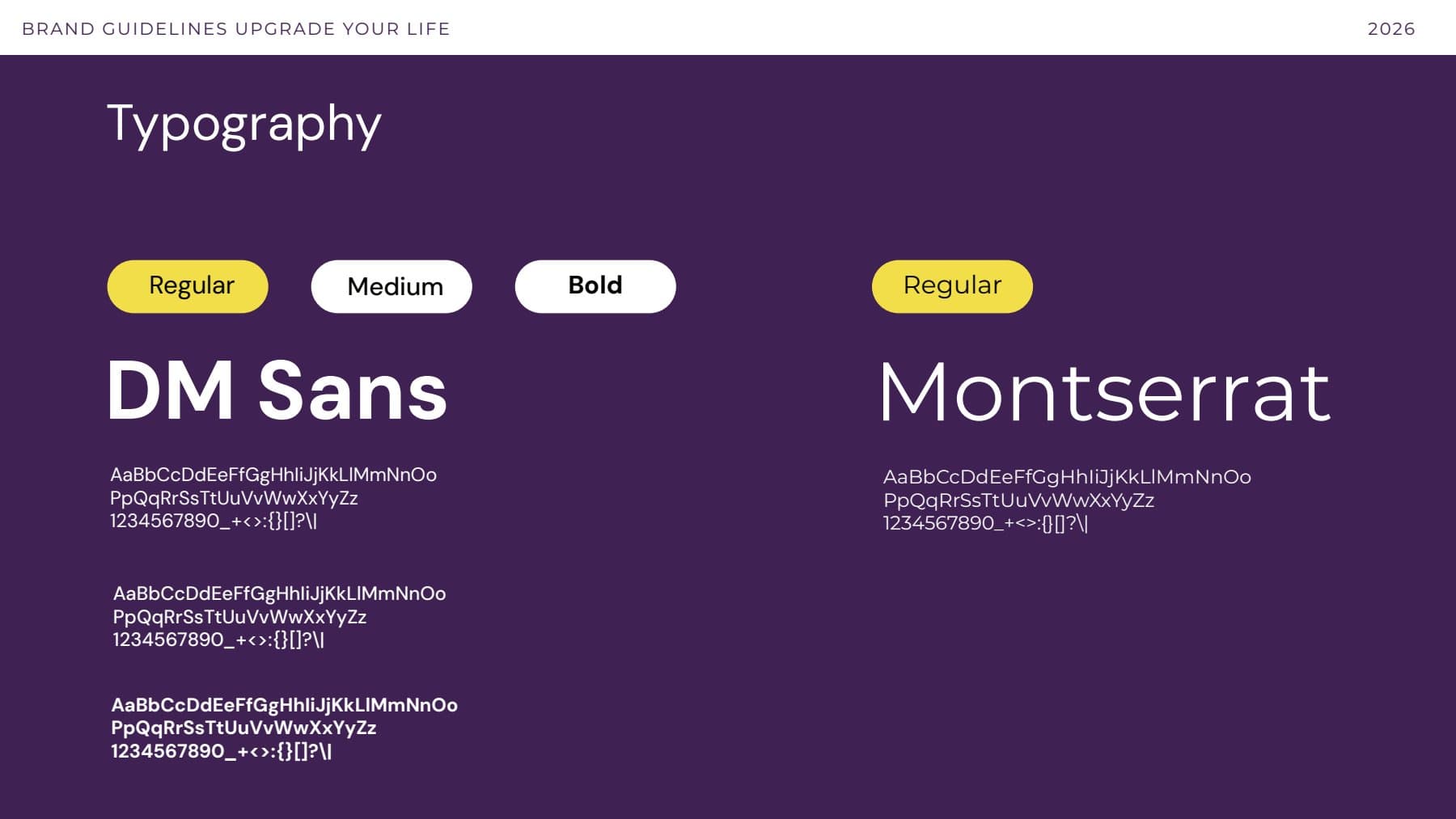This screenshot has width=1456, height=819.
Task: Click the Typography slide title
Action: pyautogui.click(x=244, y=124)
